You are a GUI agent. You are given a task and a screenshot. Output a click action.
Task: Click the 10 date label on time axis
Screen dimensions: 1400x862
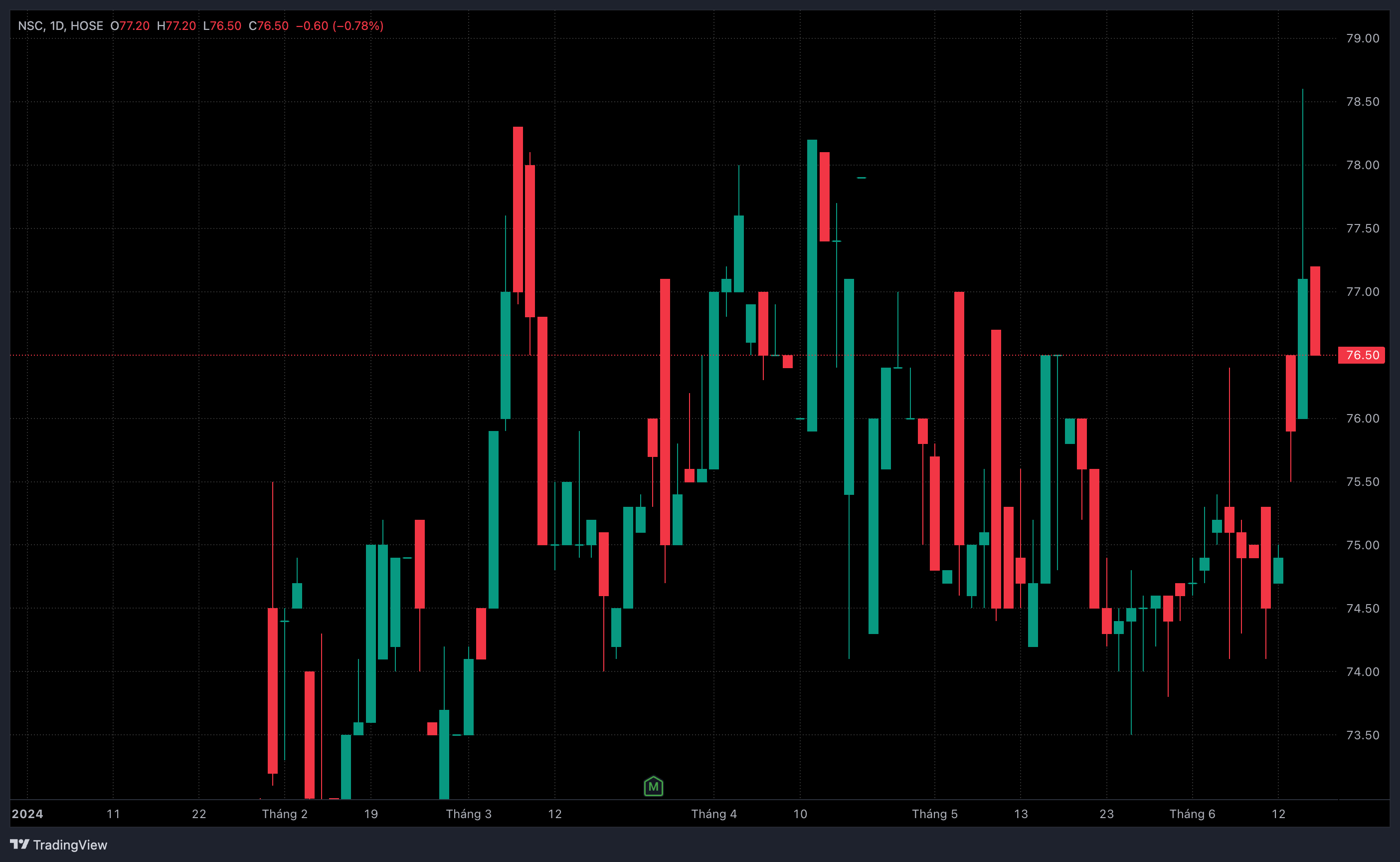coord(800,814)
